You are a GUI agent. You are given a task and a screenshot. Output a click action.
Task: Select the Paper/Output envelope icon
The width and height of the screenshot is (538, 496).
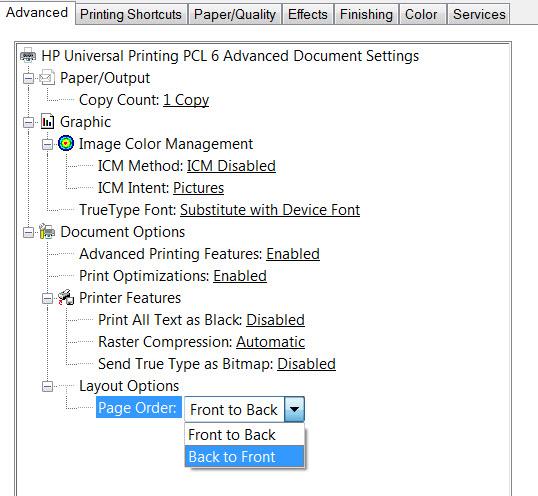(47, 78)
